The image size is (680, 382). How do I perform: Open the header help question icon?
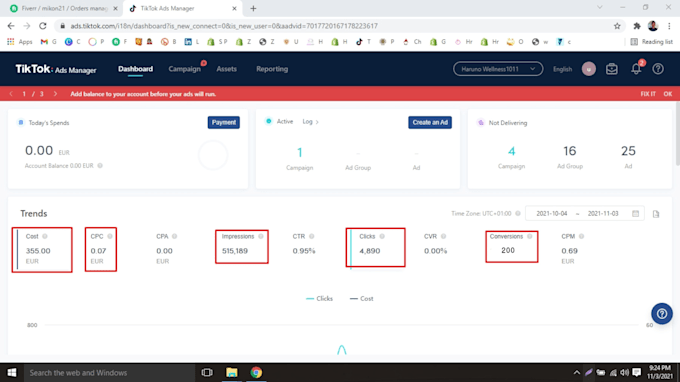coord(658,69)
